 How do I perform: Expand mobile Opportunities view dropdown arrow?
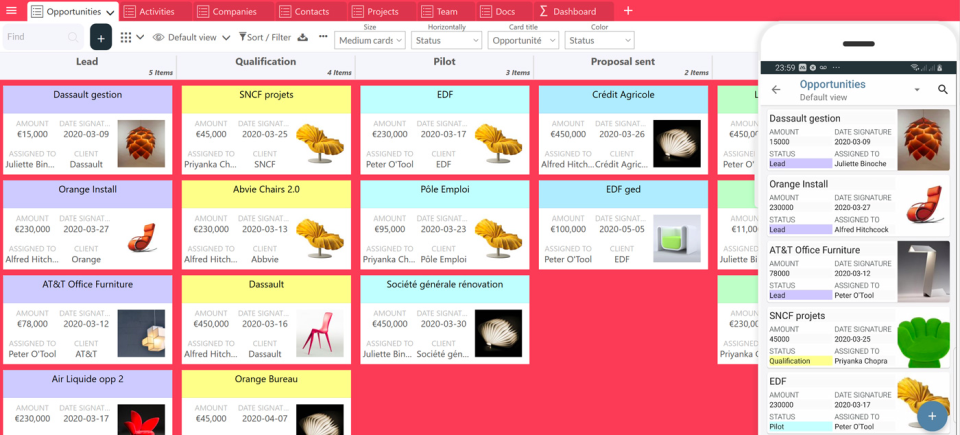[917, 90]
